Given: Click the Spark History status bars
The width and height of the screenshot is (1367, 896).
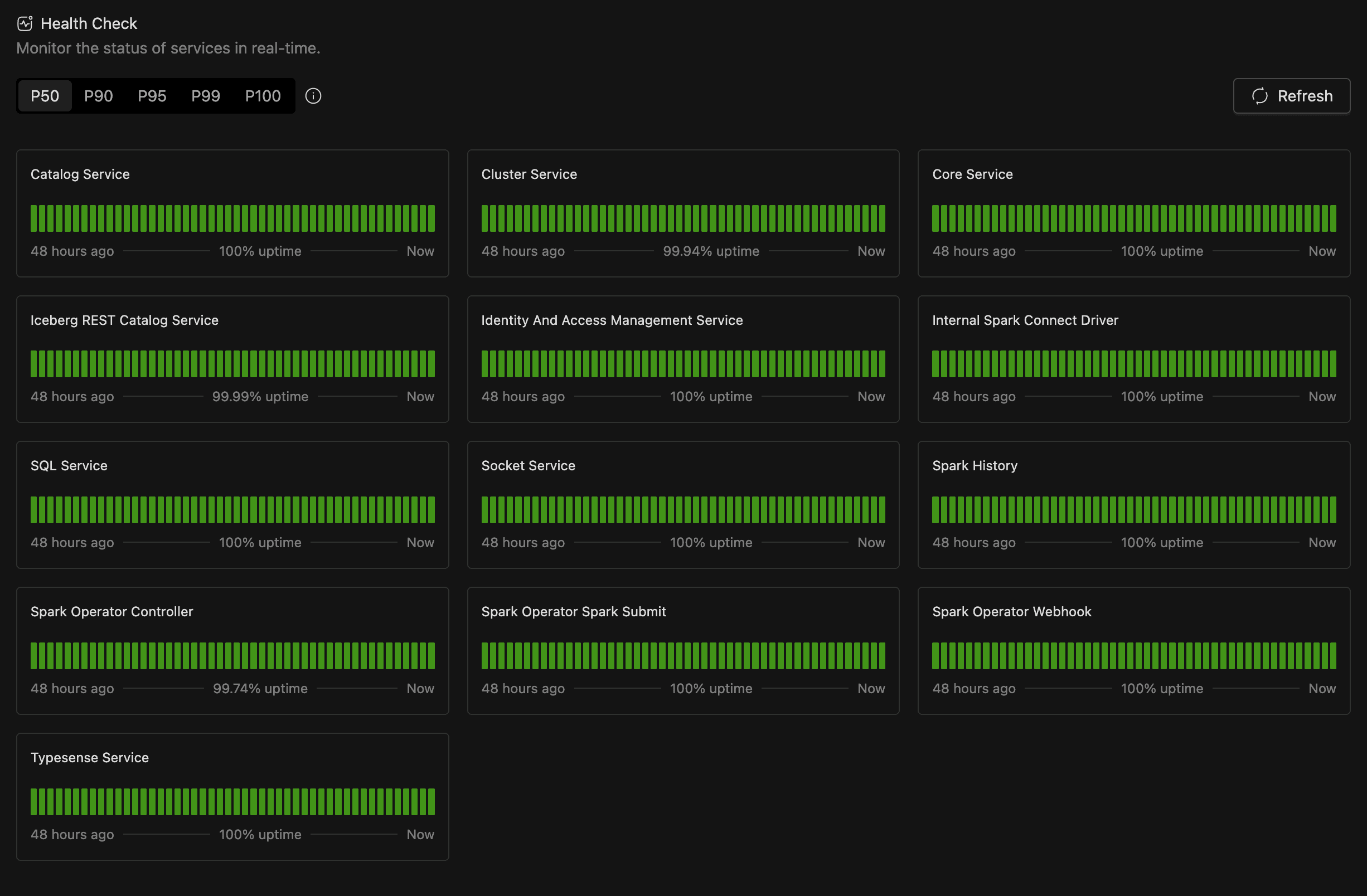Looking at the screenshot, I should (1134, 510).
